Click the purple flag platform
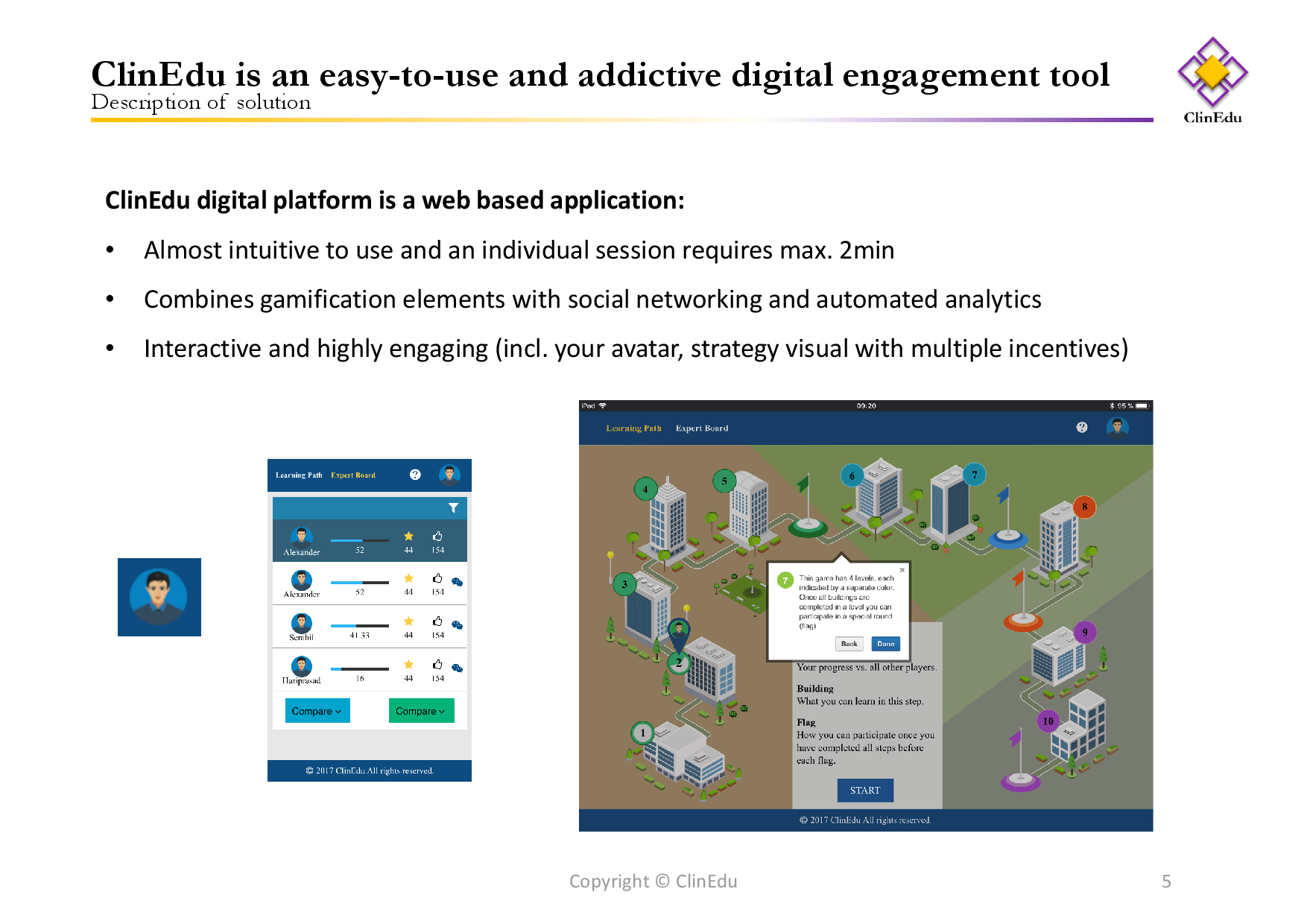 [1021, 781]
